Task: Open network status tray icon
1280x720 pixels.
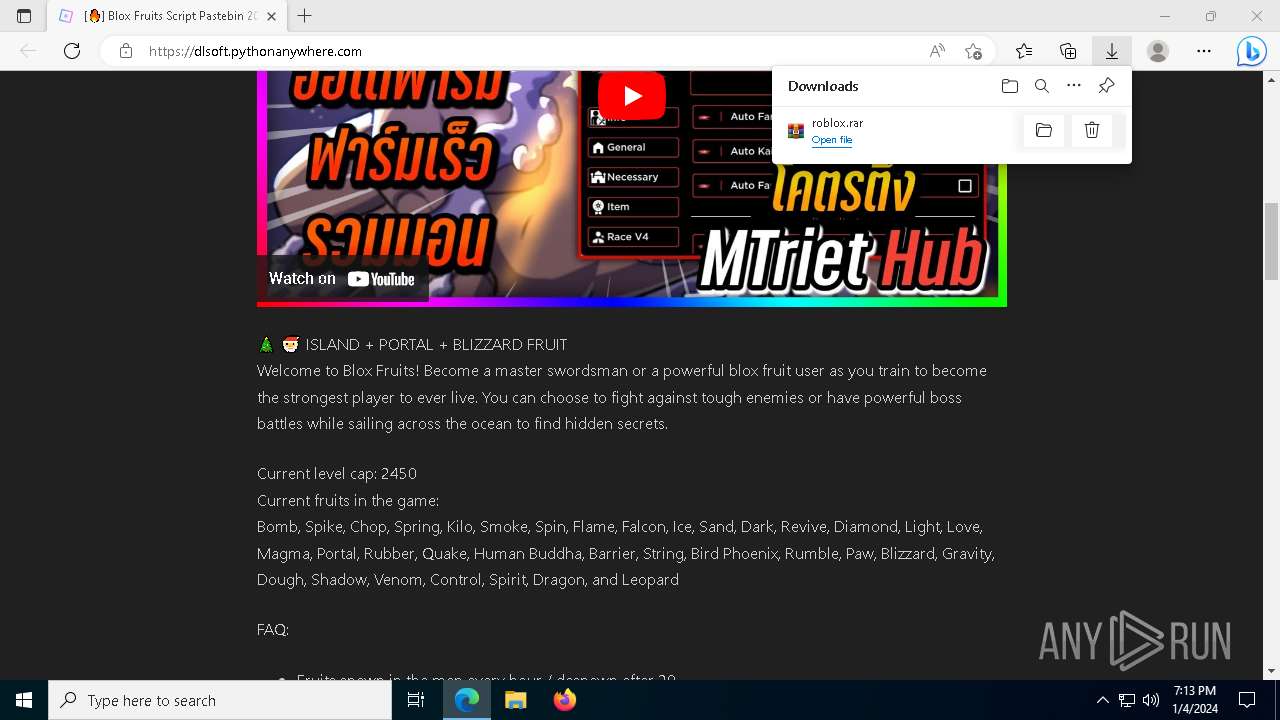Action: click(1127, 700)
